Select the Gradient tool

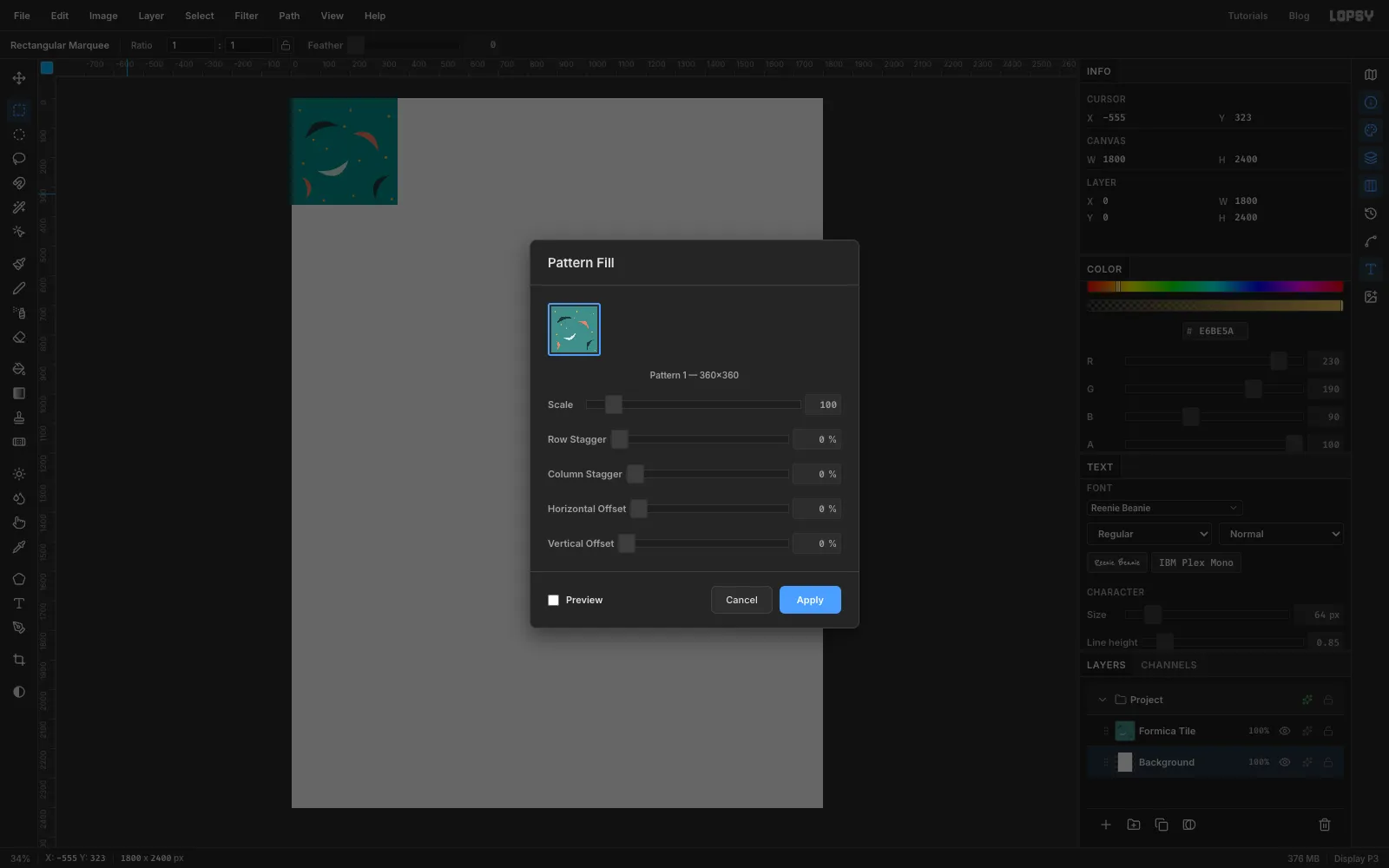click(x=19, y=393)
